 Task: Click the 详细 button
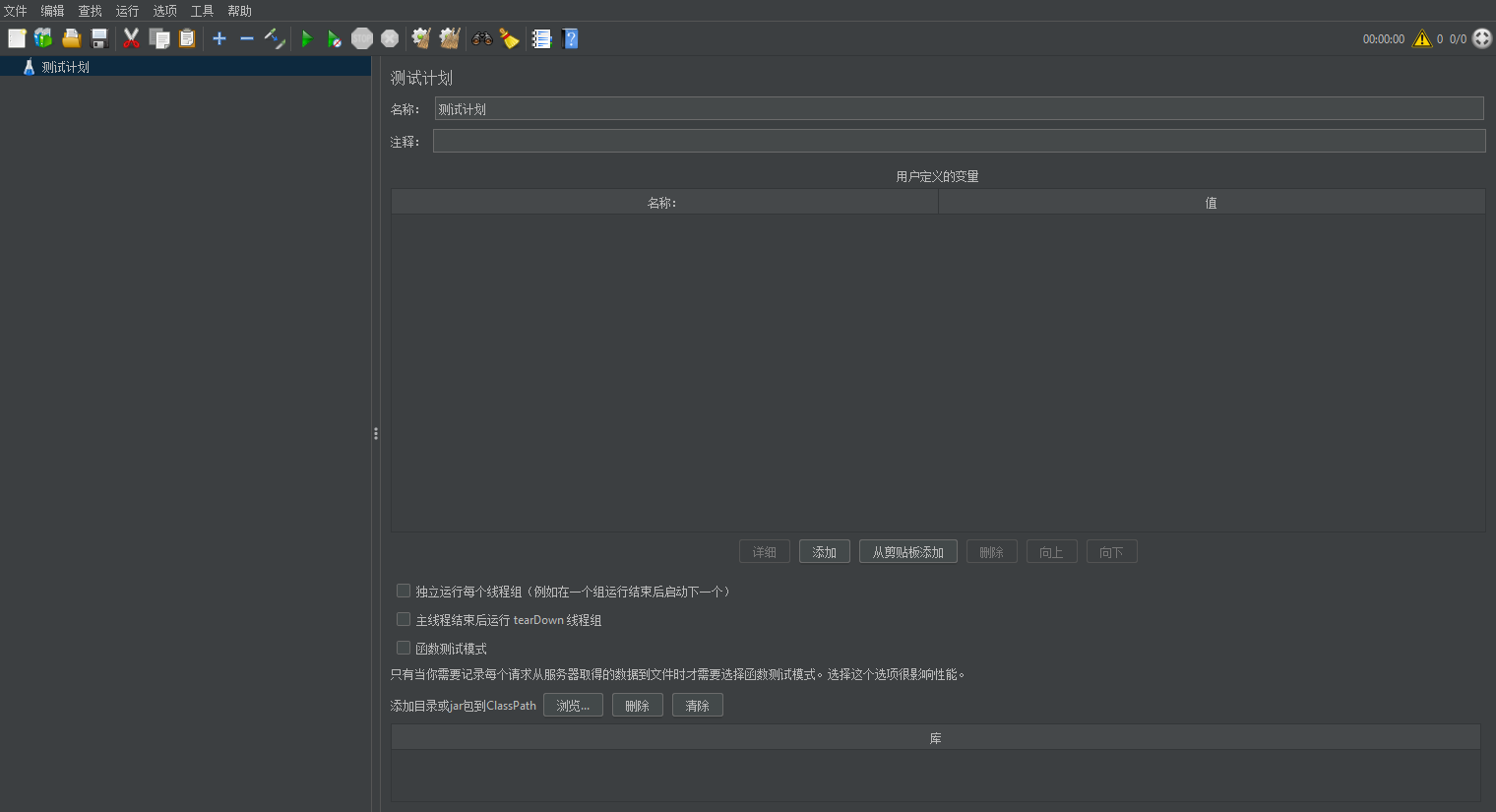click(765, 552)
